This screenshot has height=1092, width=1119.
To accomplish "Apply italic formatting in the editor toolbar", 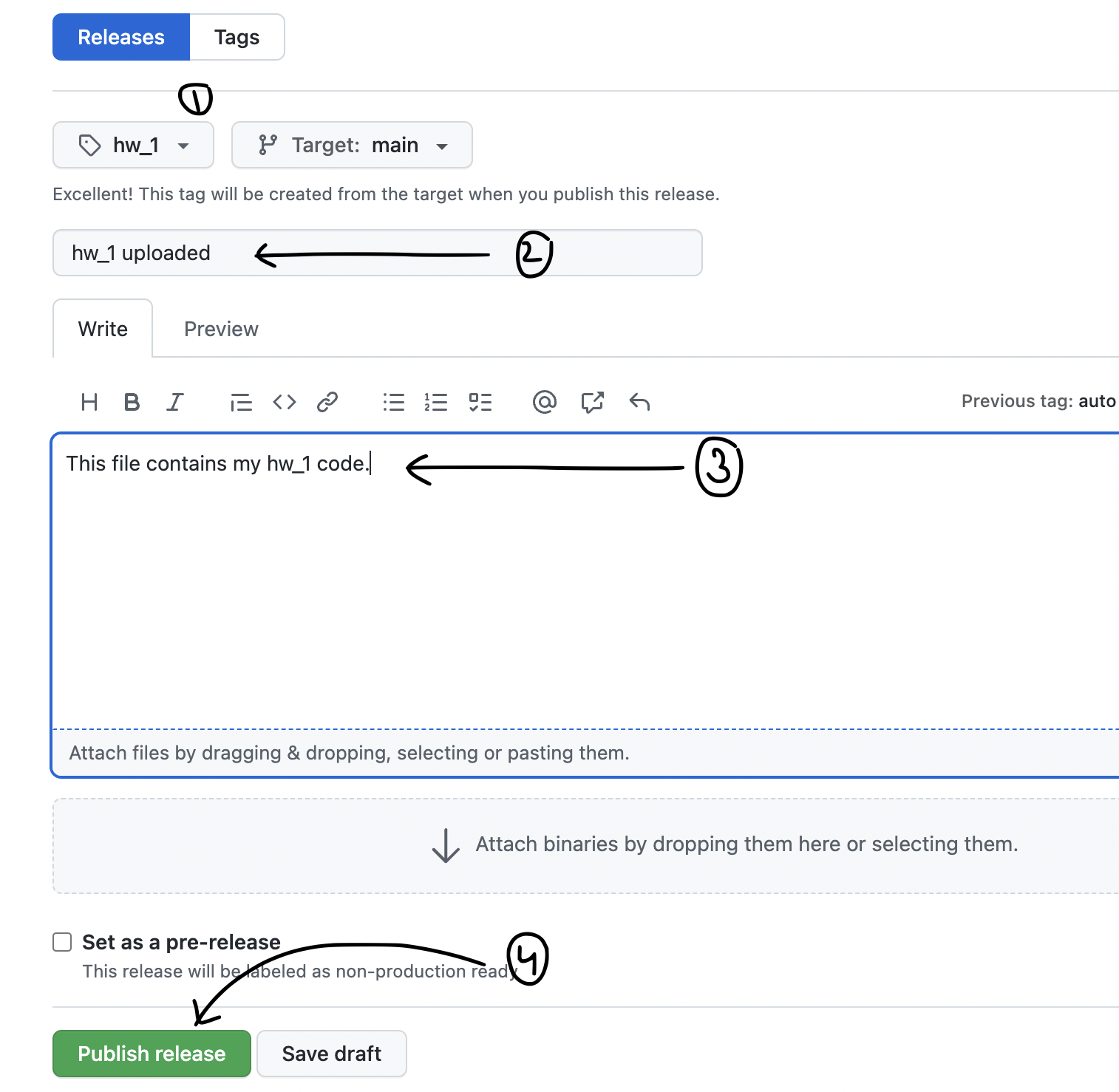I will (175, 402).
